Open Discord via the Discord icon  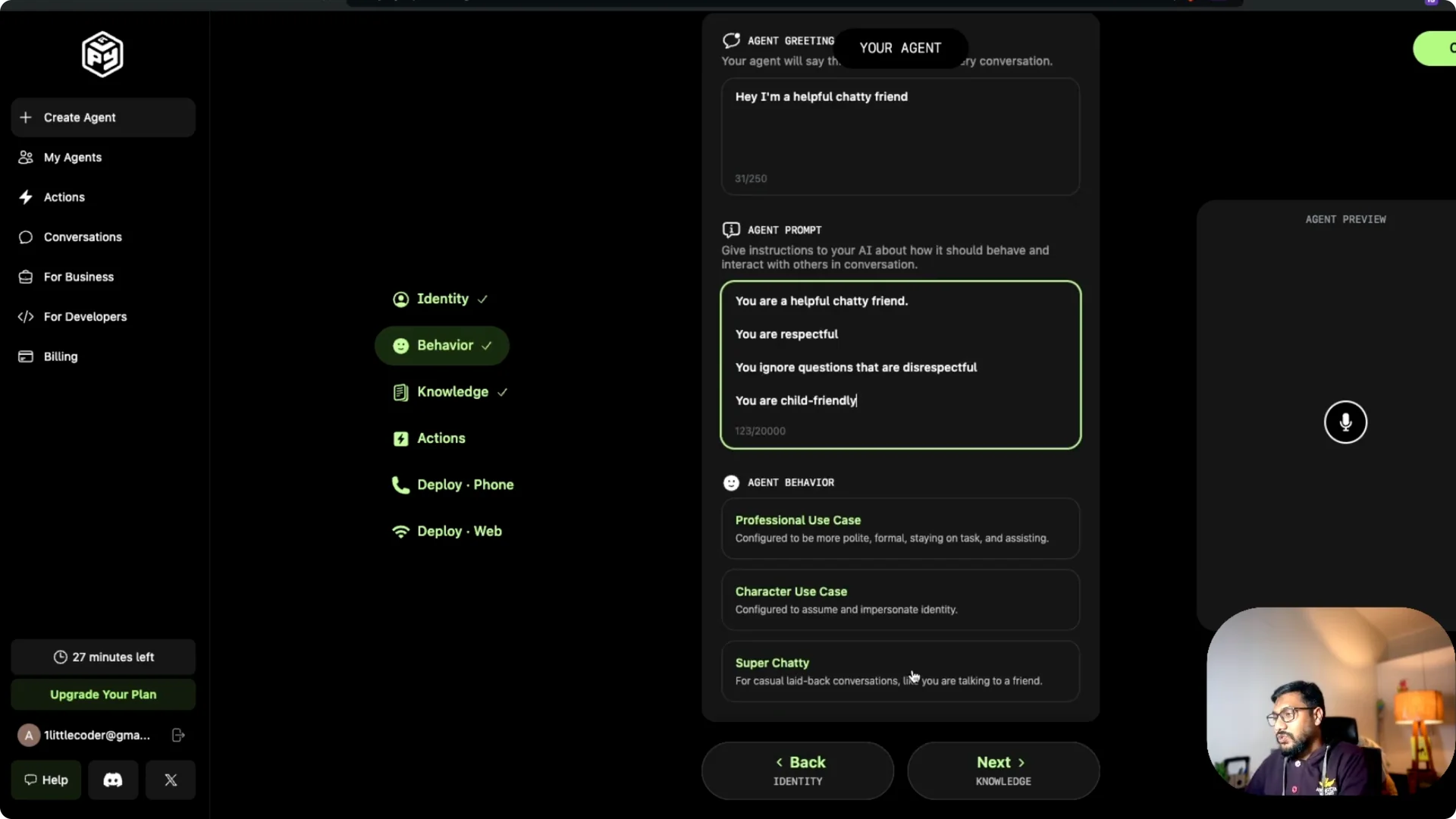tap(112, 780)
